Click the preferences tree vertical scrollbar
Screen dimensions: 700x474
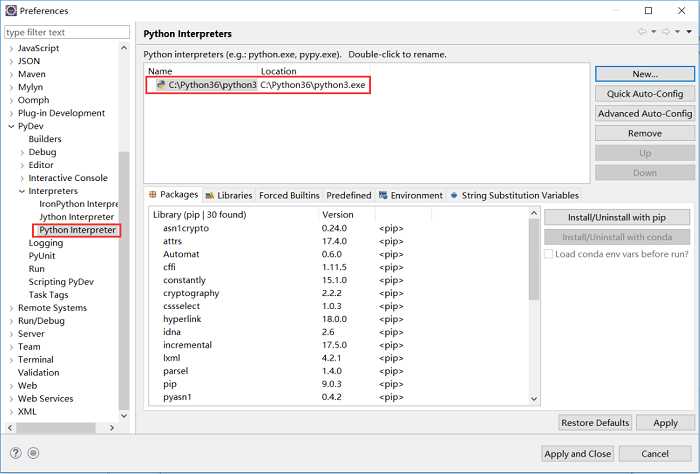coord(124,281)
